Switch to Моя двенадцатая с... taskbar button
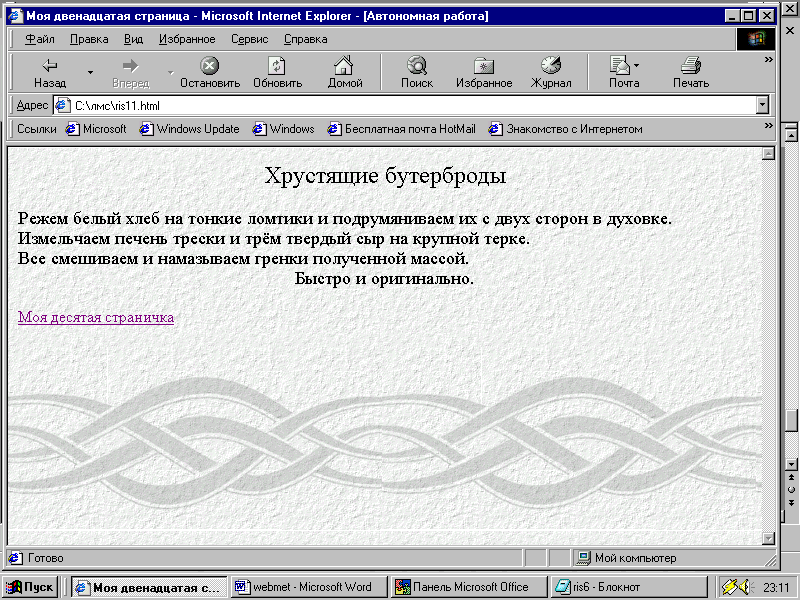 coord(149,587)
